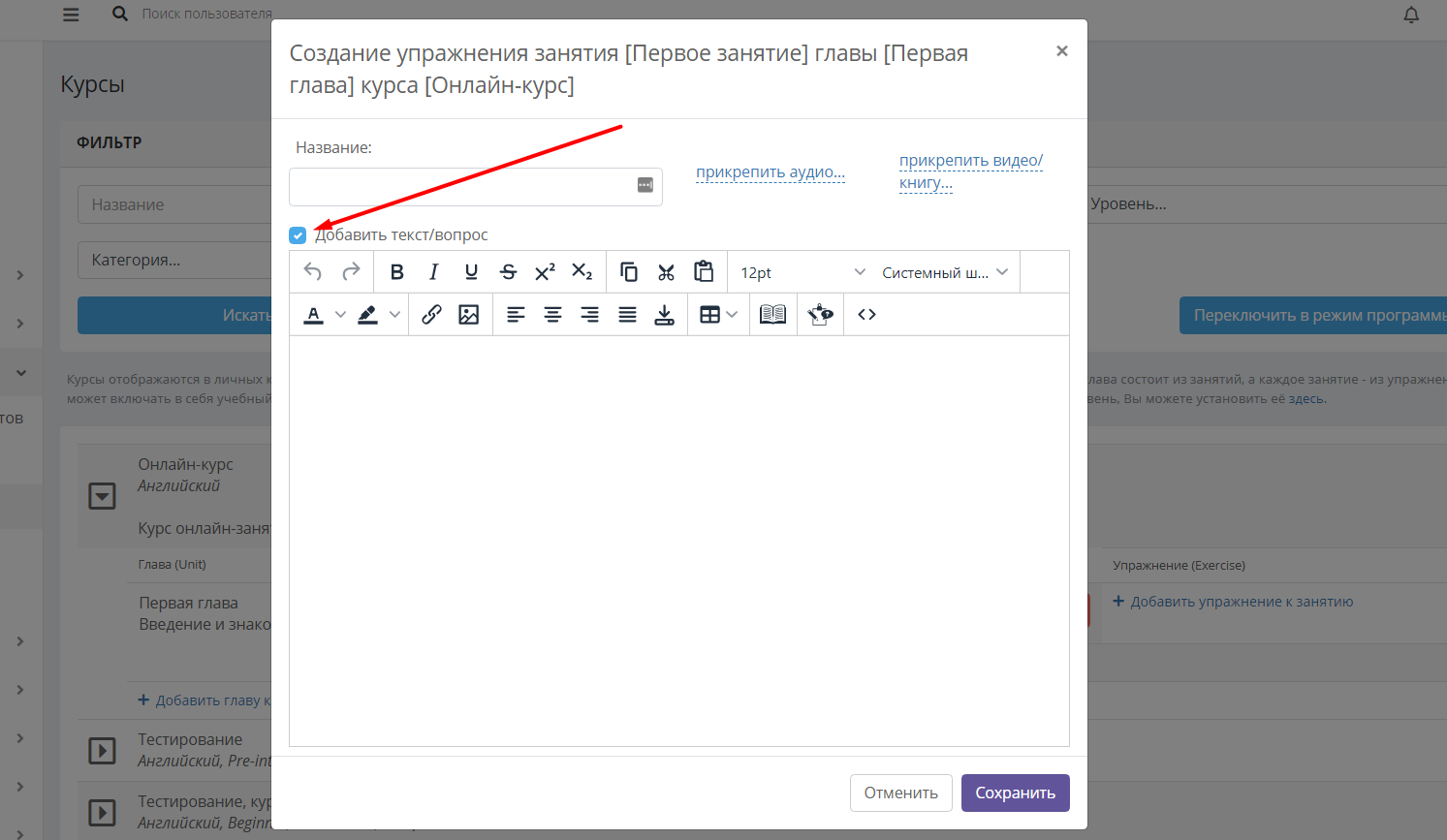The height and width of the screenshot is (840, 1447).
Task: Click the здесь link
Action: tap(1306, 399)
